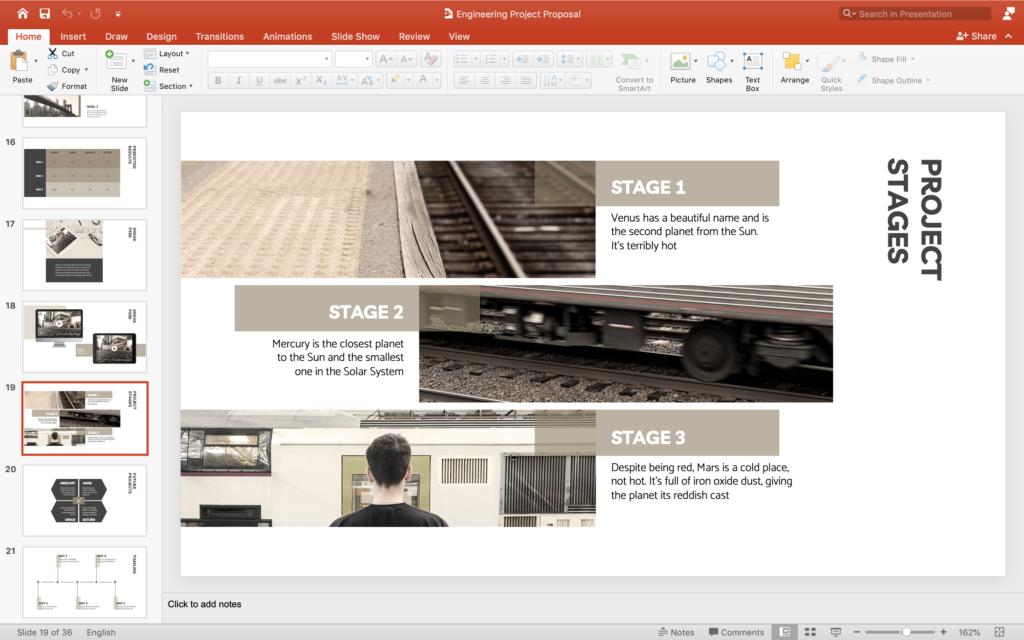Redo the last action
This screenshot has width=1024, height=640.
point(95,13)
